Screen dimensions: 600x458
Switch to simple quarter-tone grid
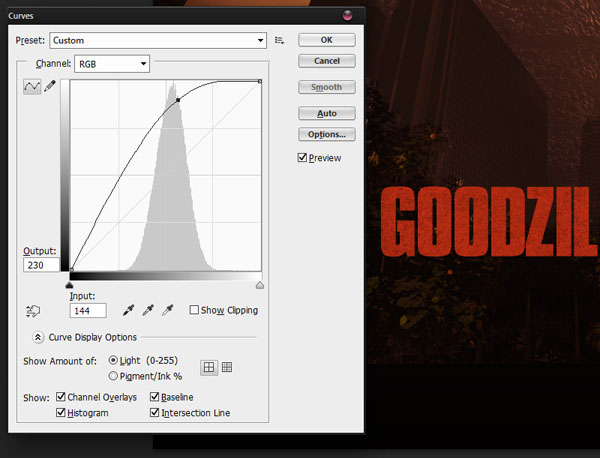(x=209, y=368)
